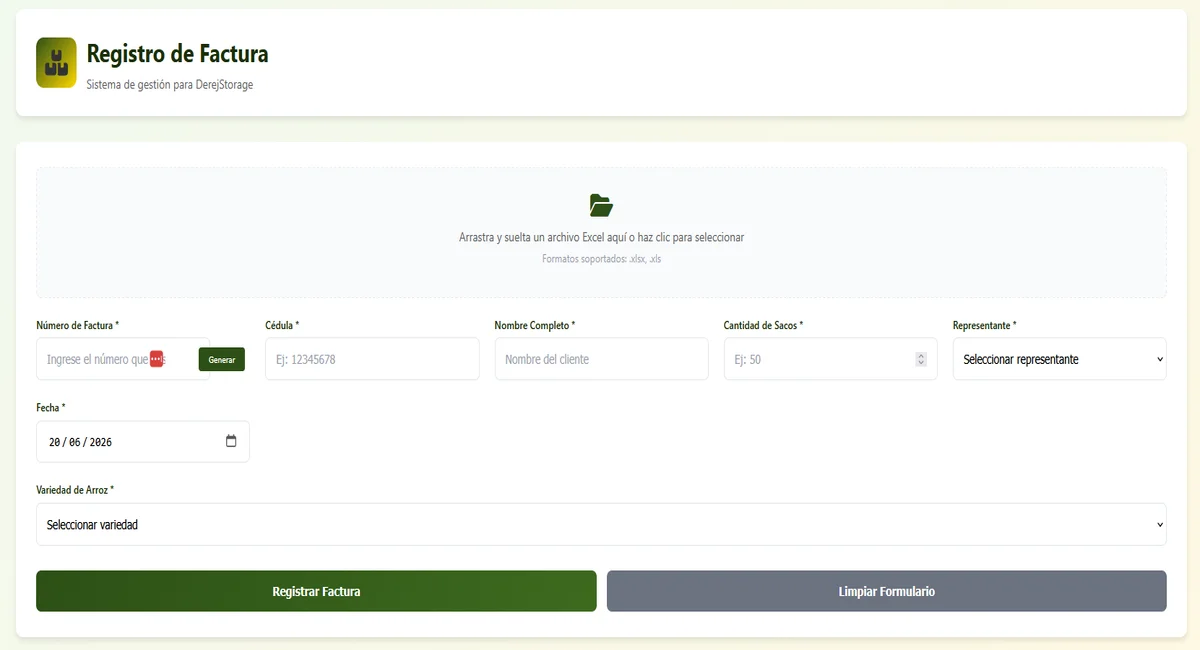
Task: Click the "Cantidad de Sacos *" label
Action: click(764, 326)
